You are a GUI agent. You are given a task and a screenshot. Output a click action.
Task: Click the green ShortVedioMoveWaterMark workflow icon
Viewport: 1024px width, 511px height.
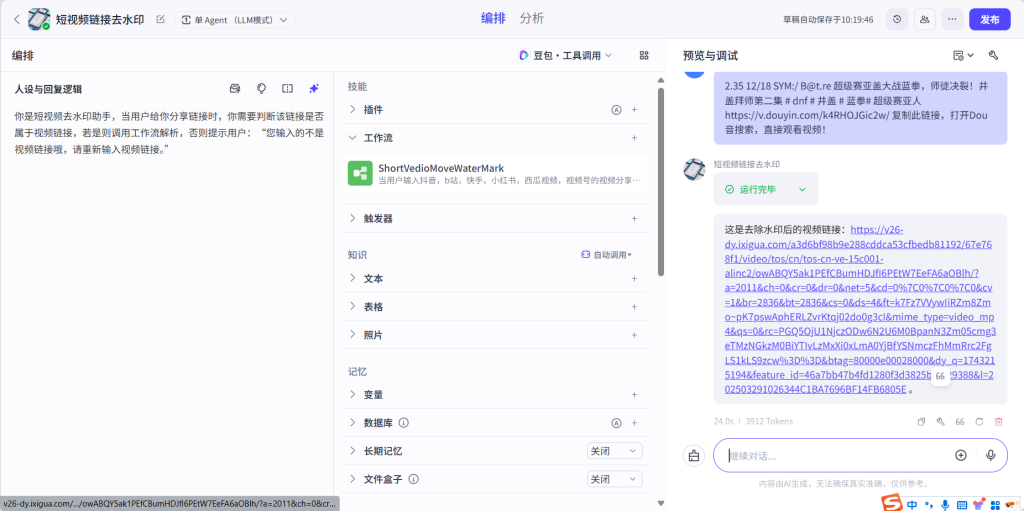[x=360, y=174]
